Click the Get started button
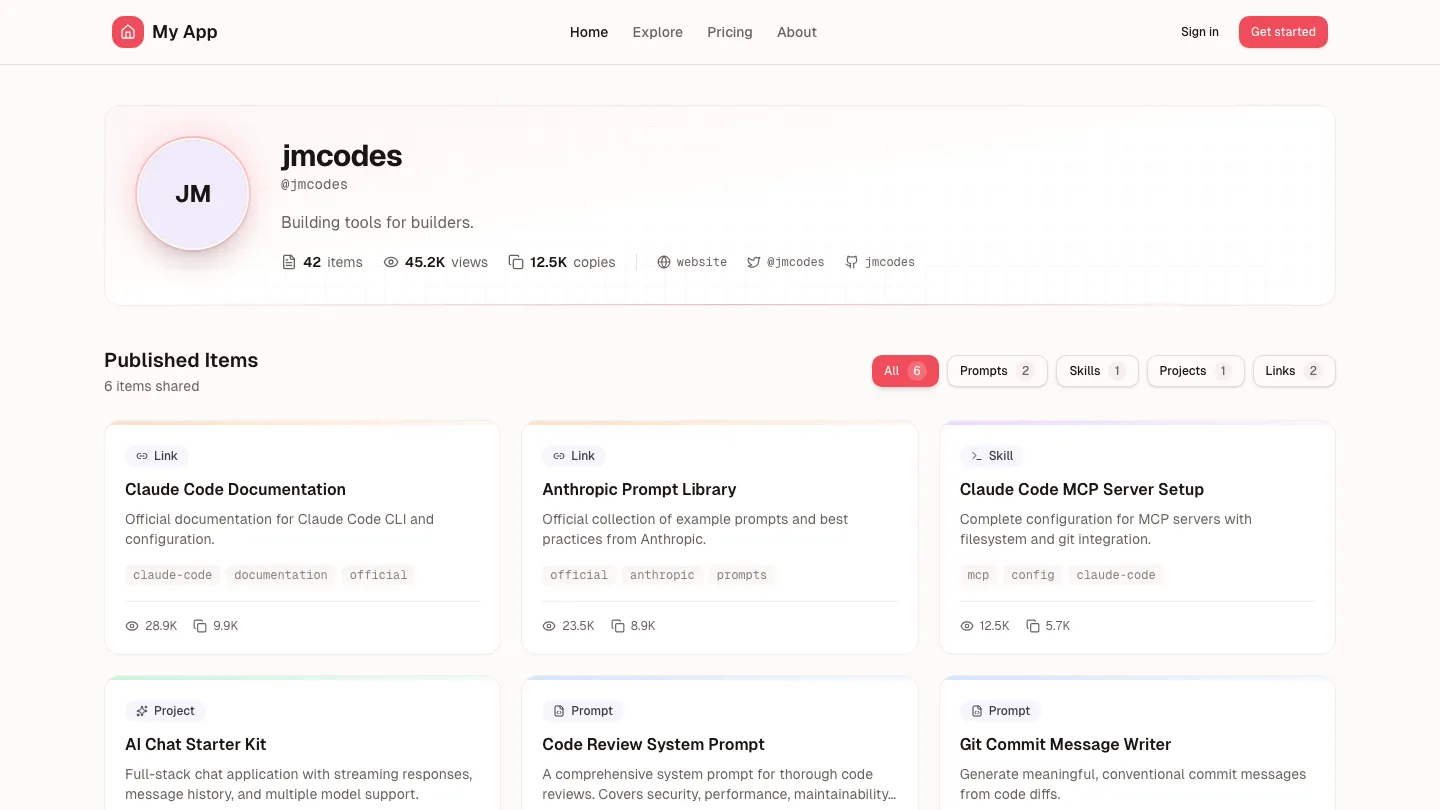The width and height of the screenshot is (1440, 810). tap(1283, 32)
